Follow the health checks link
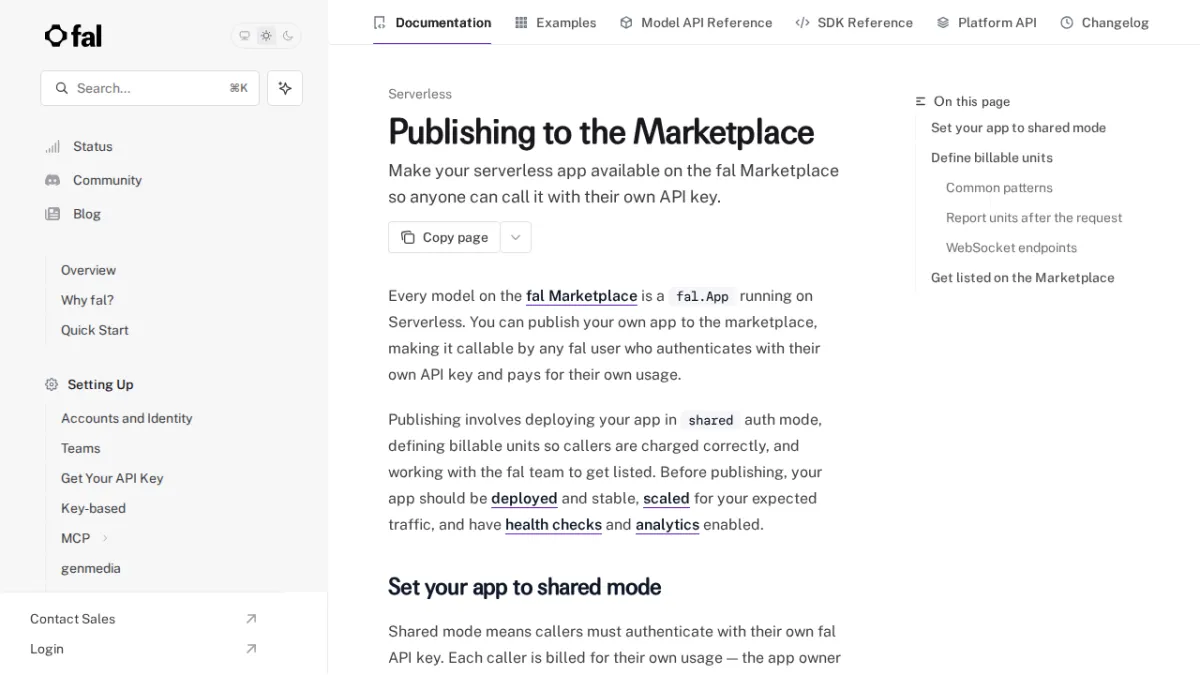The height and width of the screenshot is (675, 1200). click(553, 524)
